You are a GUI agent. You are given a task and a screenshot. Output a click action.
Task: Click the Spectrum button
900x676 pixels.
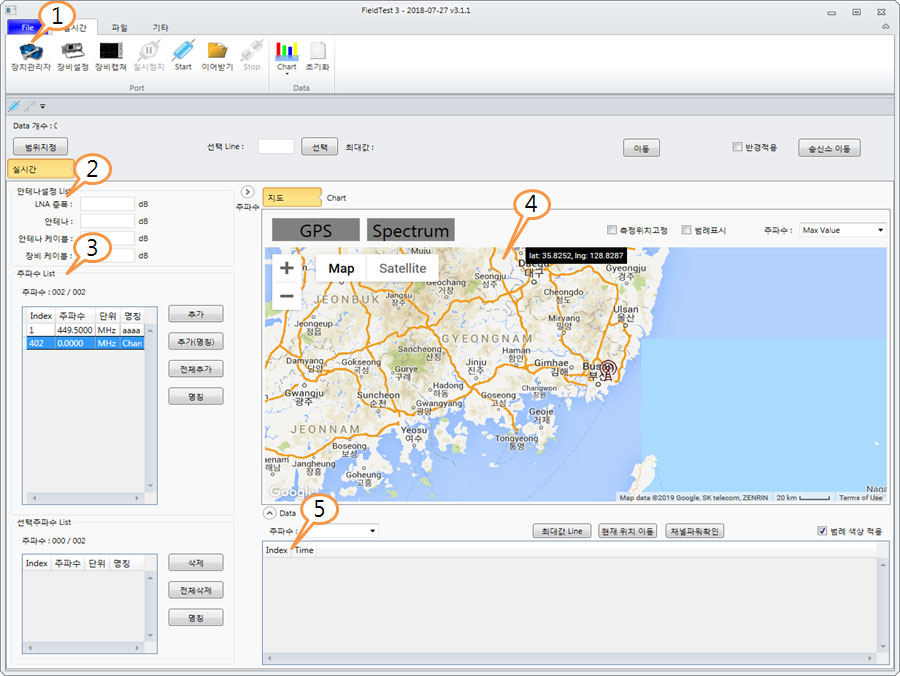(x=410, y=230)
